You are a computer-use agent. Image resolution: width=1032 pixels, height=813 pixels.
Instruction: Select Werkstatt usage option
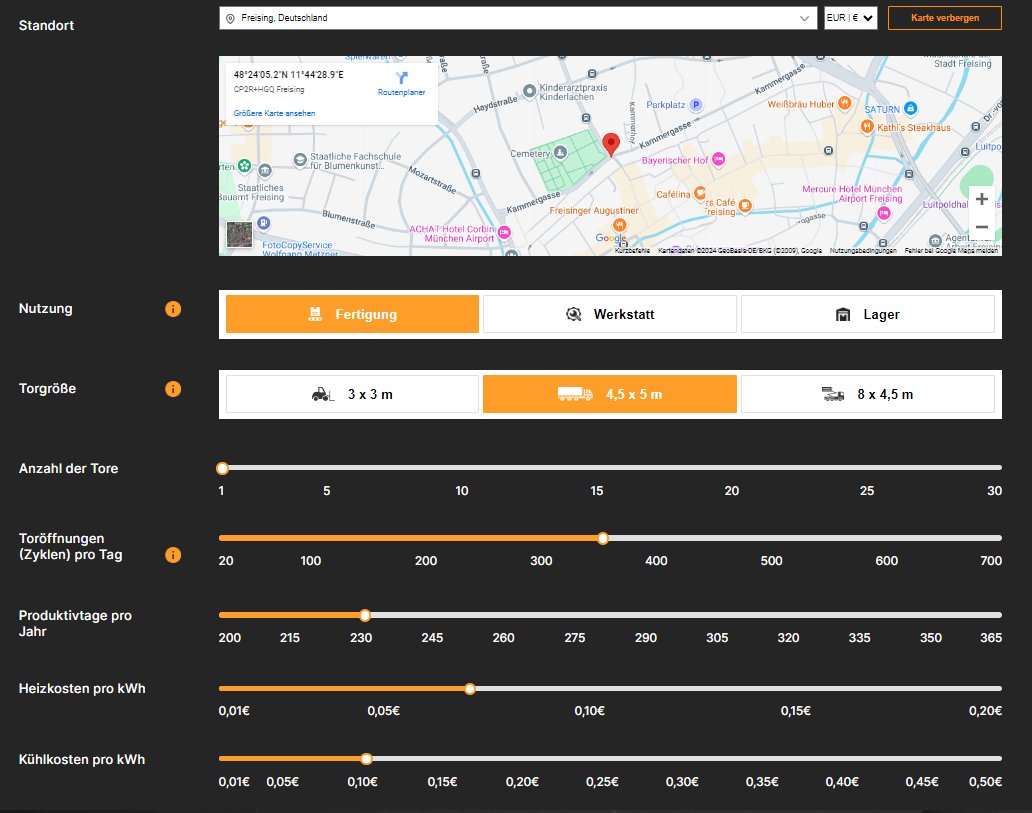(609, 314)
